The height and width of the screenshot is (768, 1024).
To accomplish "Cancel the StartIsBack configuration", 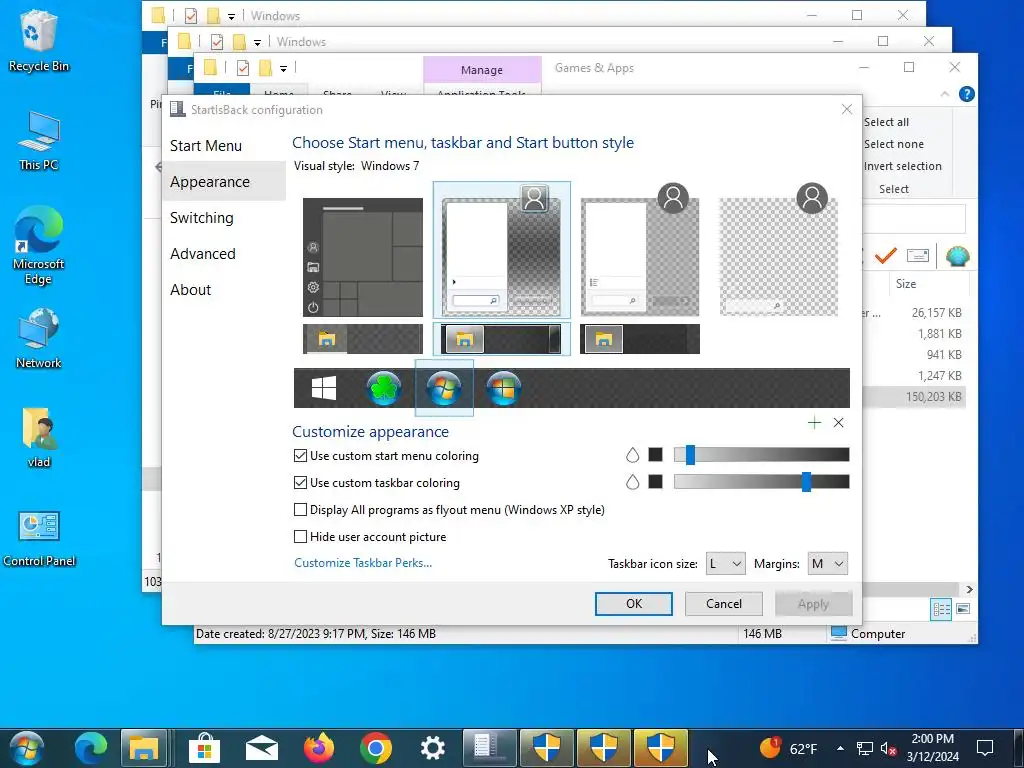I will pyautogui.click(x=724, y=604).
